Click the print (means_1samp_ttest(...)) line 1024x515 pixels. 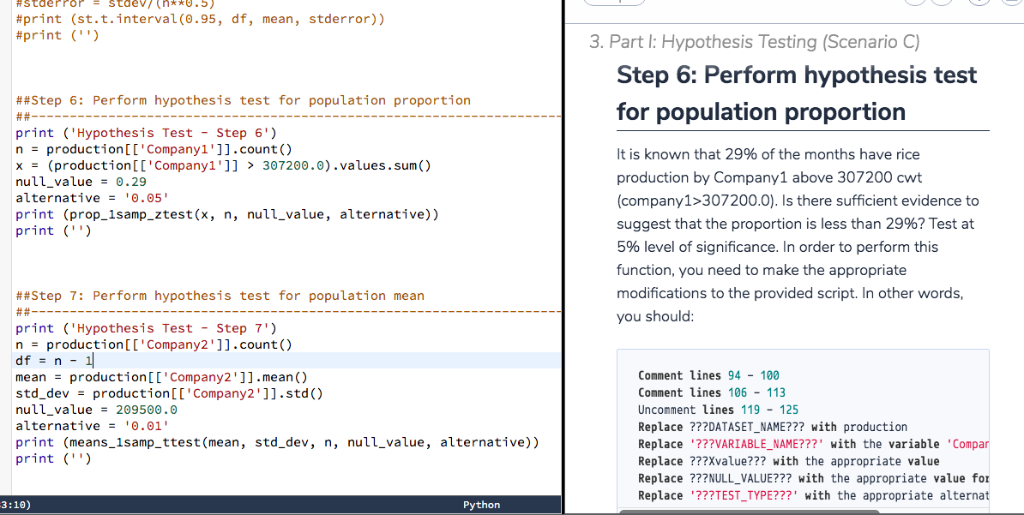pyautogui.click(x=278, y=443)
